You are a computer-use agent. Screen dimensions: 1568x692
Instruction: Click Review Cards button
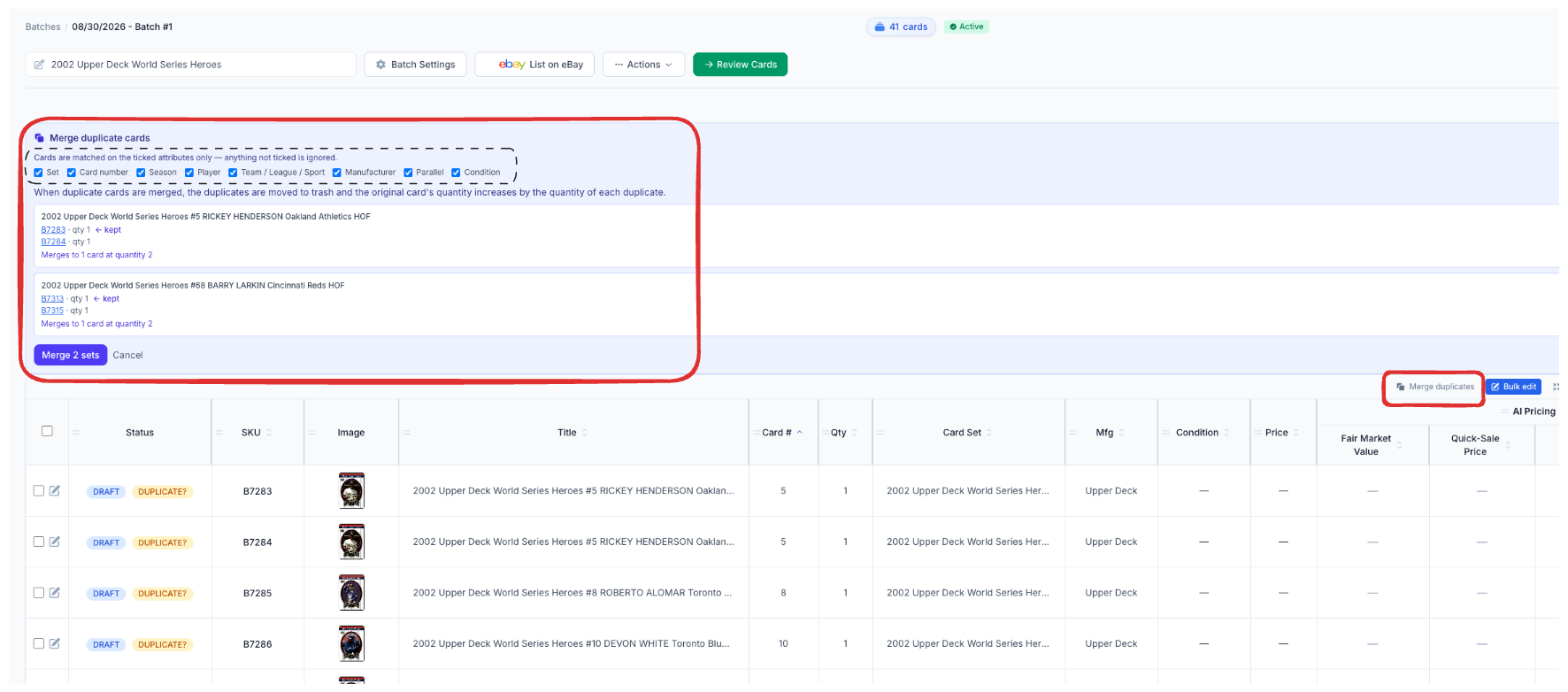740,65
